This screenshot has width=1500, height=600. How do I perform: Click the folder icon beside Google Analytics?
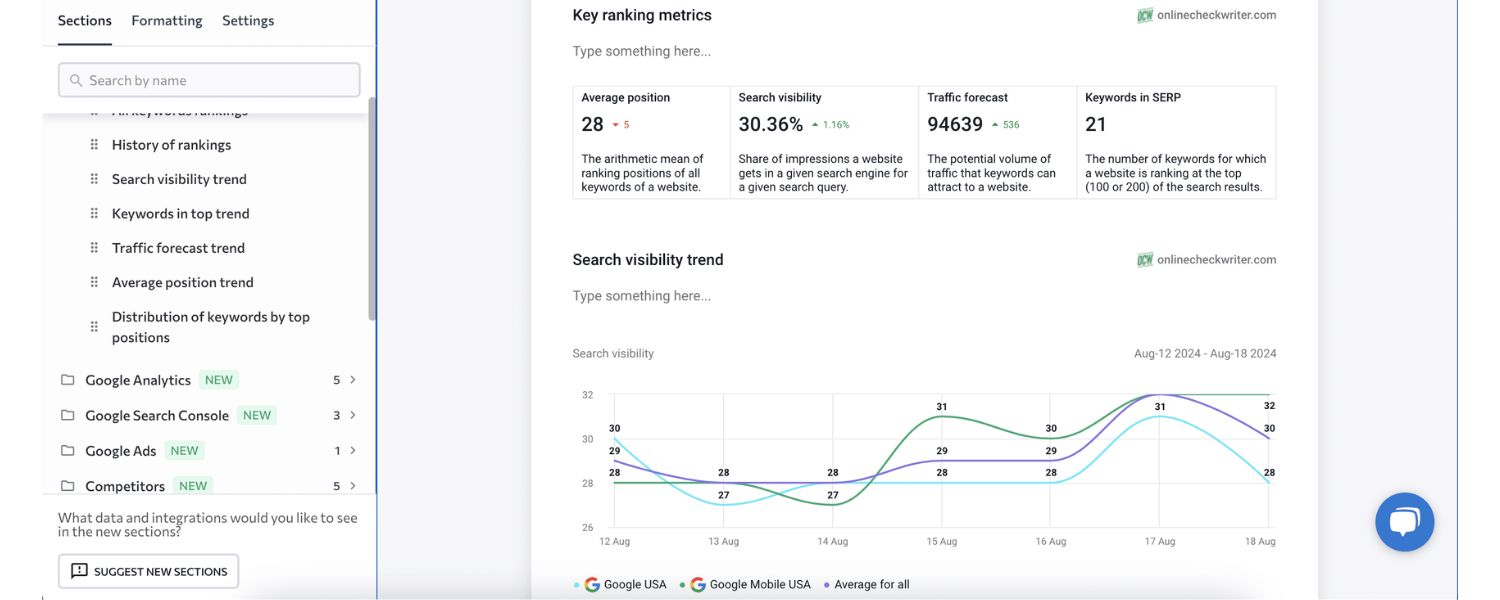pos(67,379)
